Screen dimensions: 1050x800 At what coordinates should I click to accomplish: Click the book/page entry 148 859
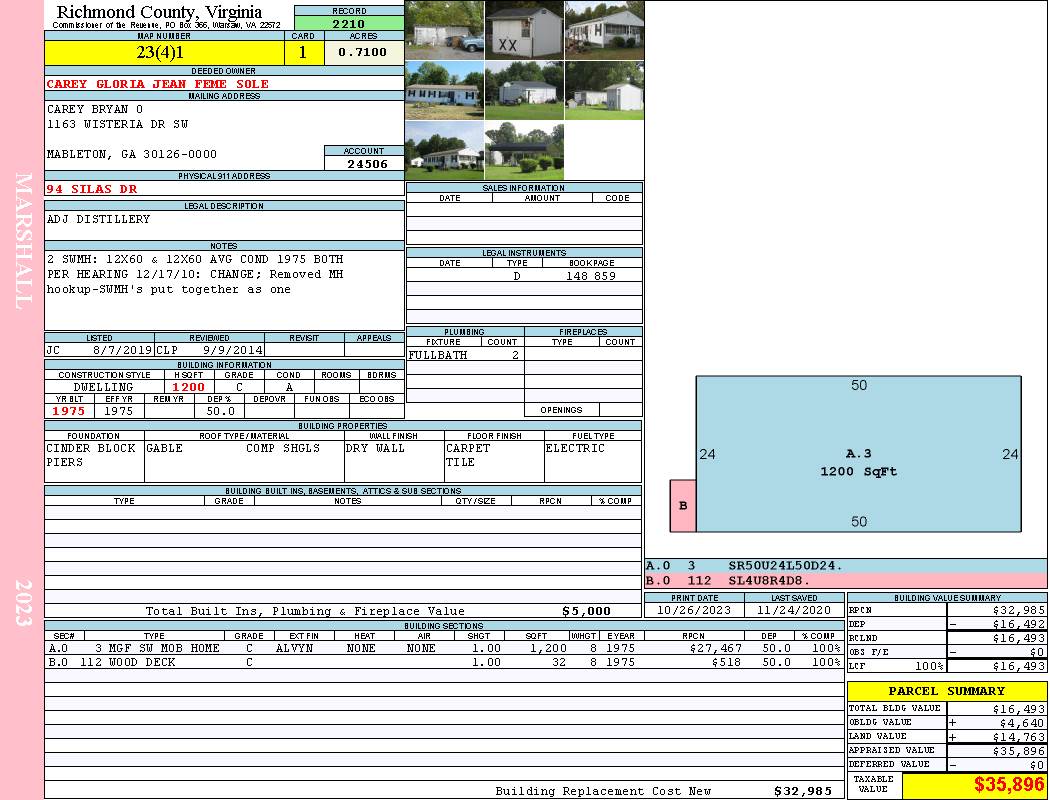pyautogui.click(x=591, y=276)
